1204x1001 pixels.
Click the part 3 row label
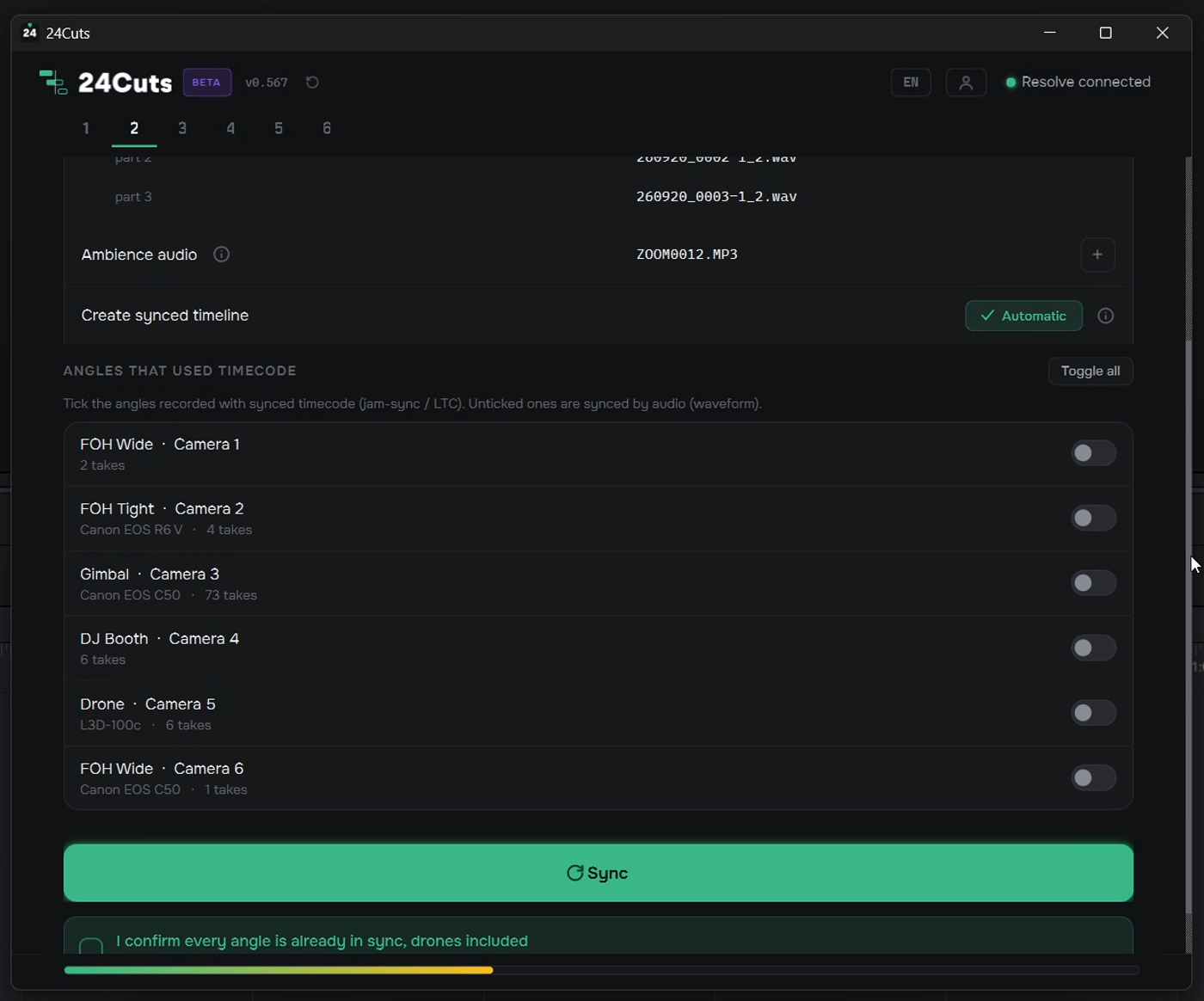pyautogui.click(x=133, y=197)
